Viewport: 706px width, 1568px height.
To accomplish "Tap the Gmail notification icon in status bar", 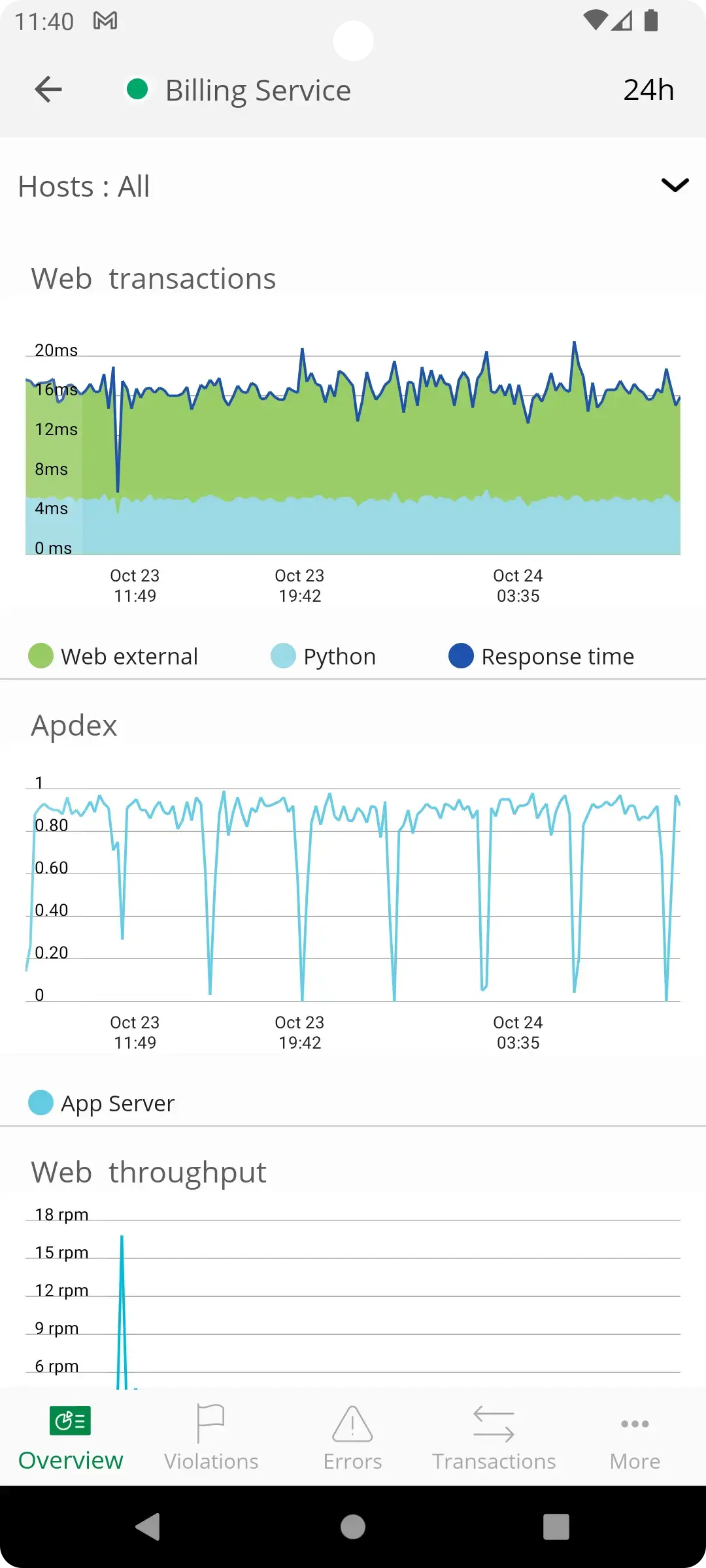I will click(105, 21).
